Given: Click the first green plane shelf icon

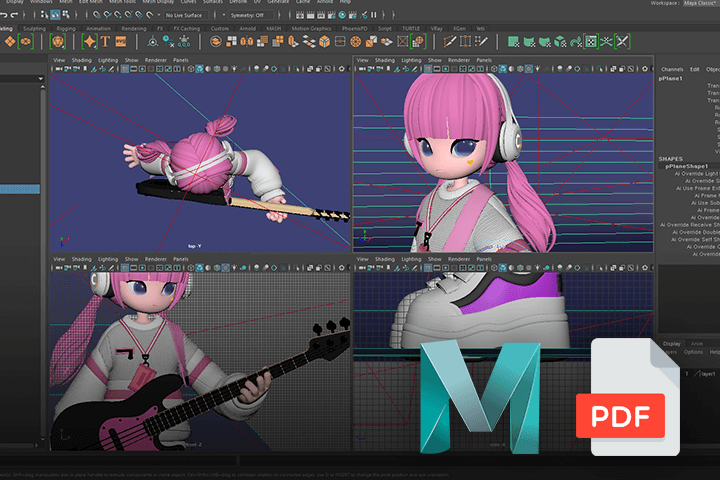Looking at the screenshot, I should 513,42.
